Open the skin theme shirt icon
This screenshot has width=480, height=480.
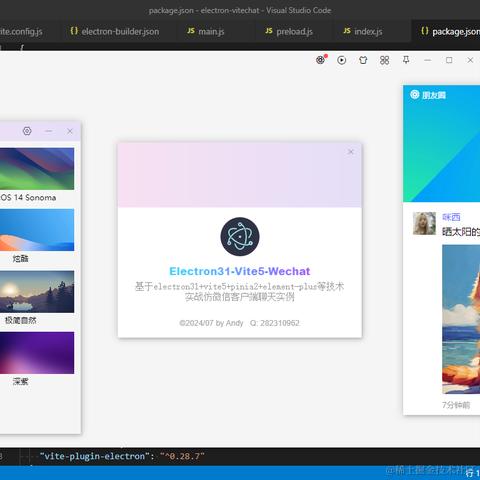click(x=363, y=60)
